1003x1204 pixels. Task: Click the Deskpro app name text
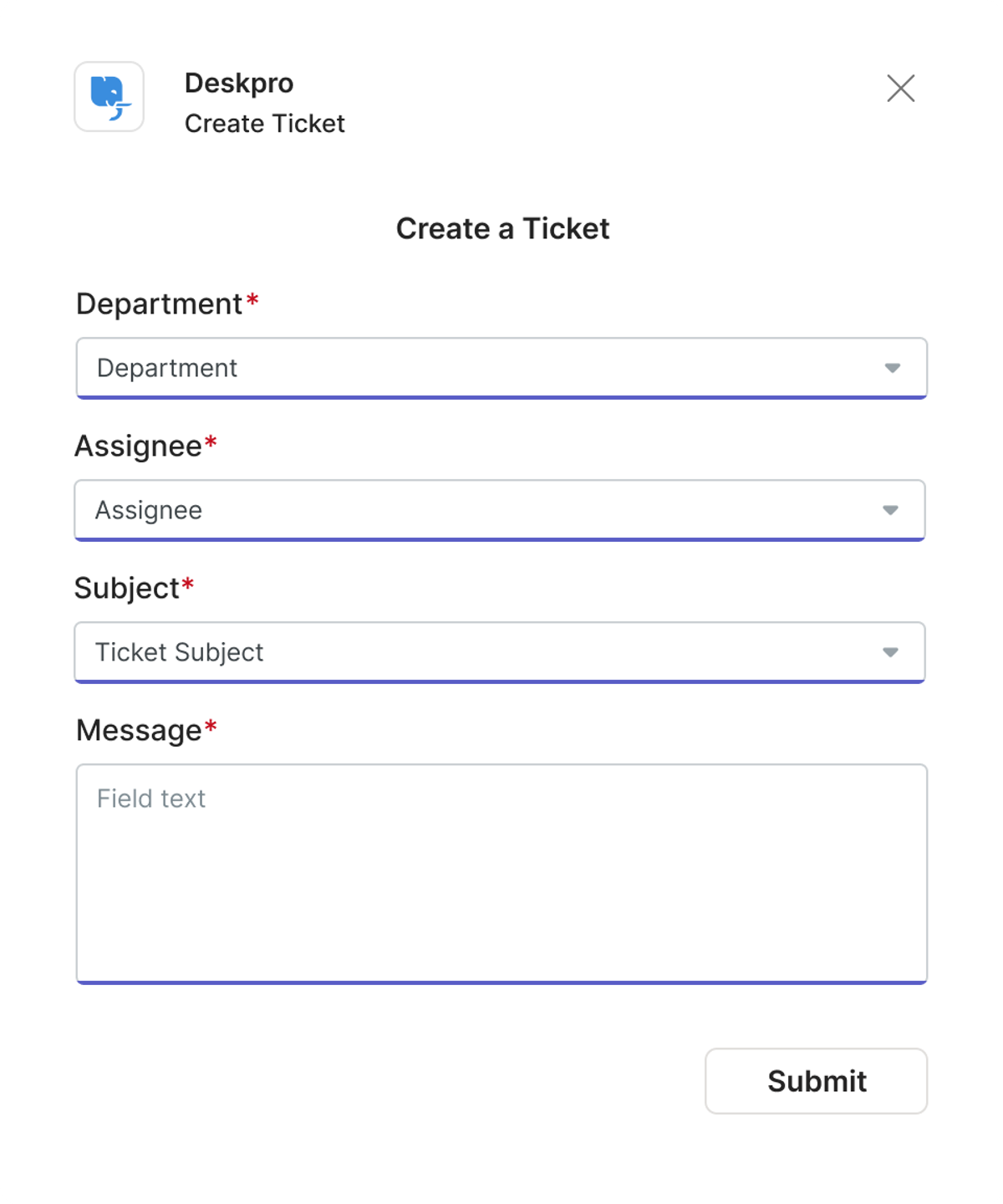(239, 83)
